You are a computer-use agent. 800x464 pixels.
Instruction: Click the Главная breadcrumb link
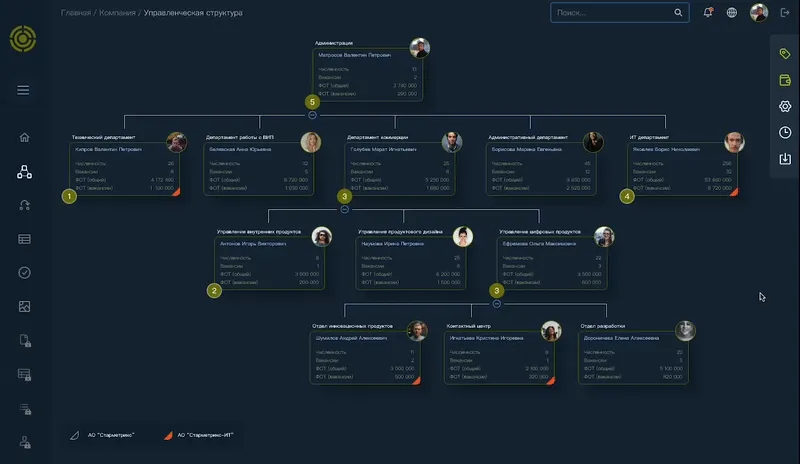pos(76,13)
